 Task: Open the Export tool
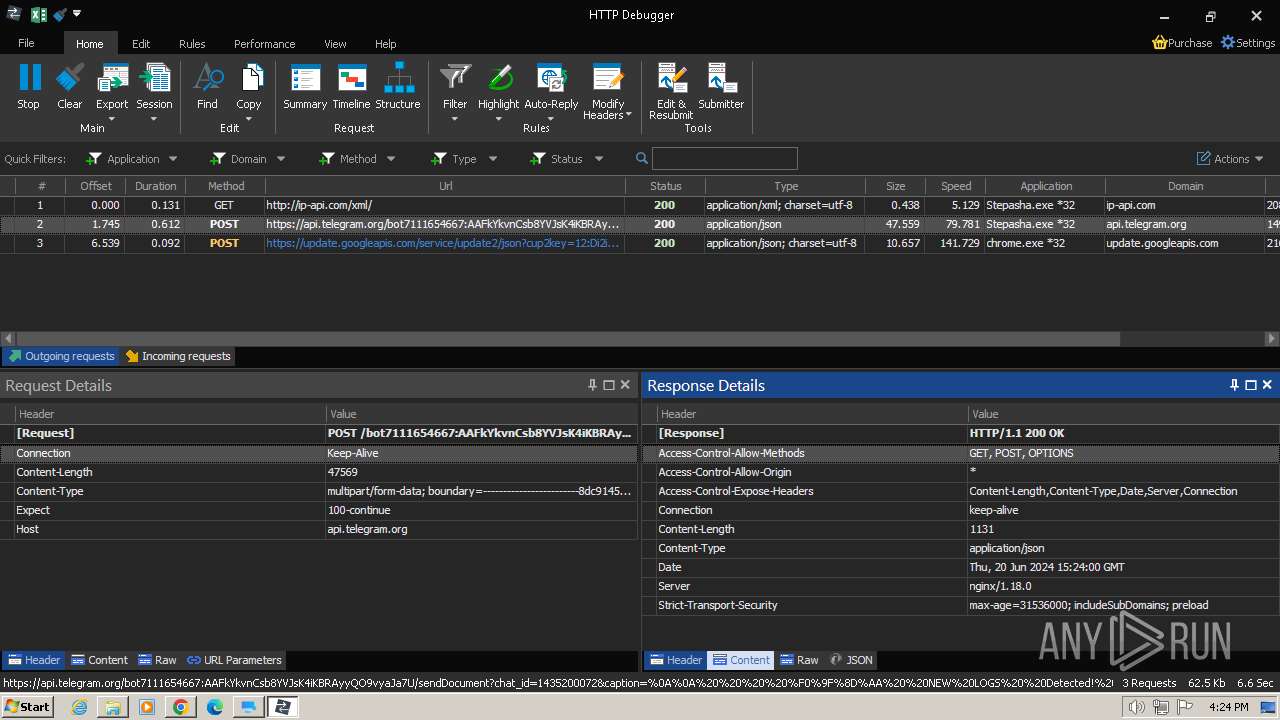[x=112, y=78]
